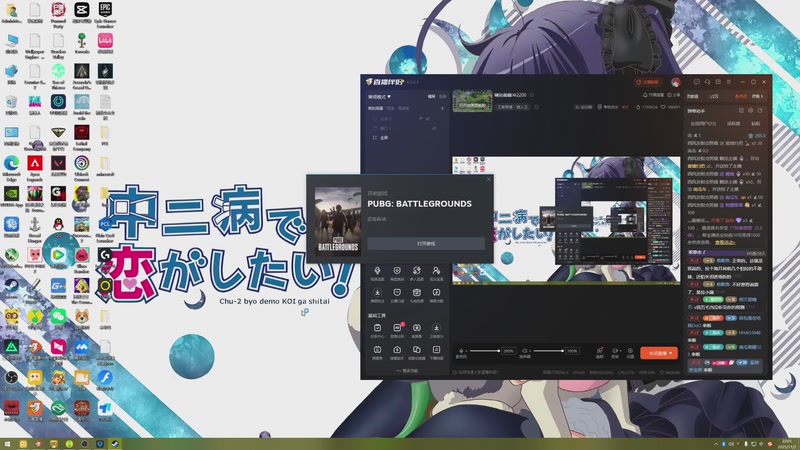Screen dimensions: 800x450
Task: Open the Ubisoft Connect desktop shortcut
Action: pyautogui.click(x=82, y=166)
